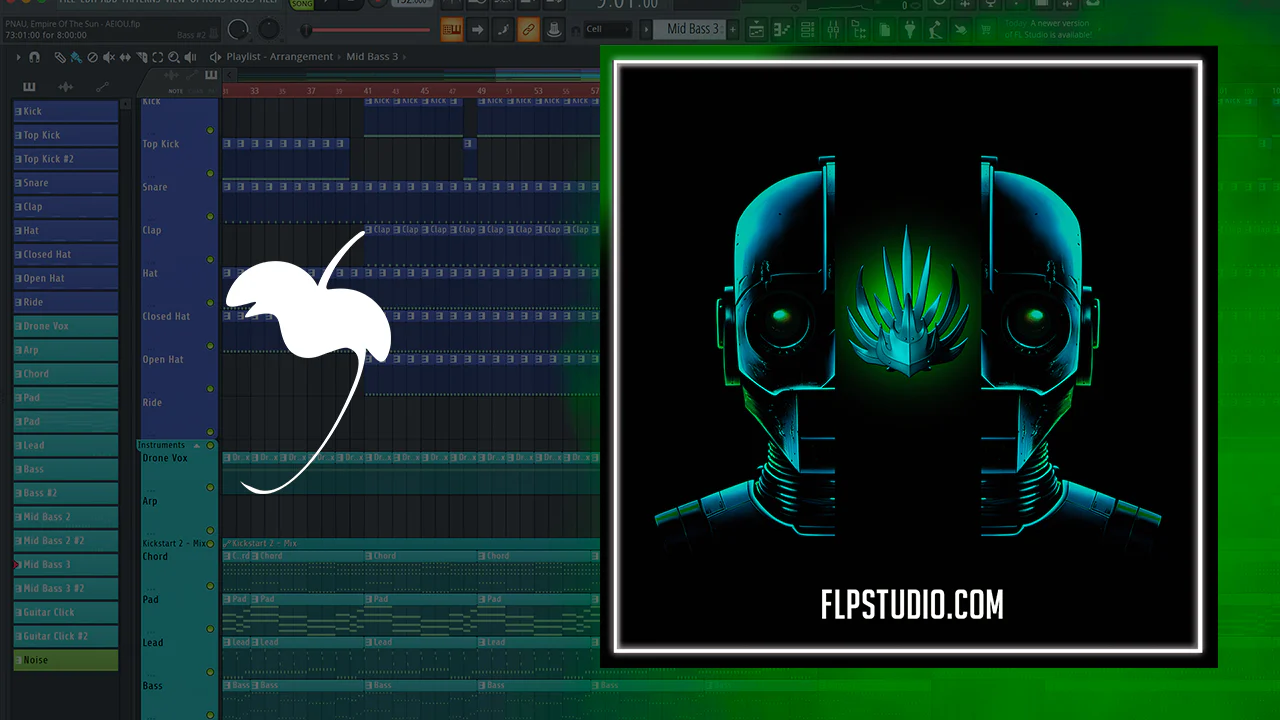Open the Browser view icon
The width and height of the screenshot is (1280, 720).
860,30
